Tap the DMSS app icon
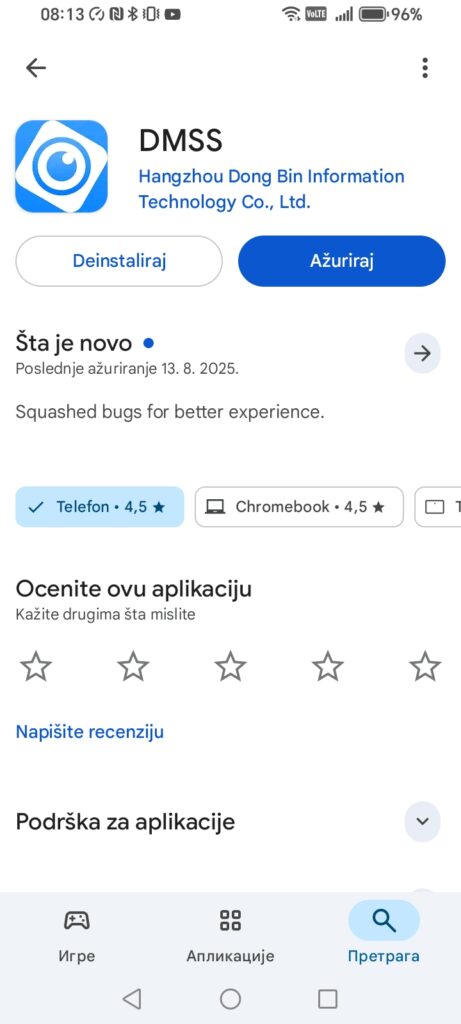 (61, 167)
